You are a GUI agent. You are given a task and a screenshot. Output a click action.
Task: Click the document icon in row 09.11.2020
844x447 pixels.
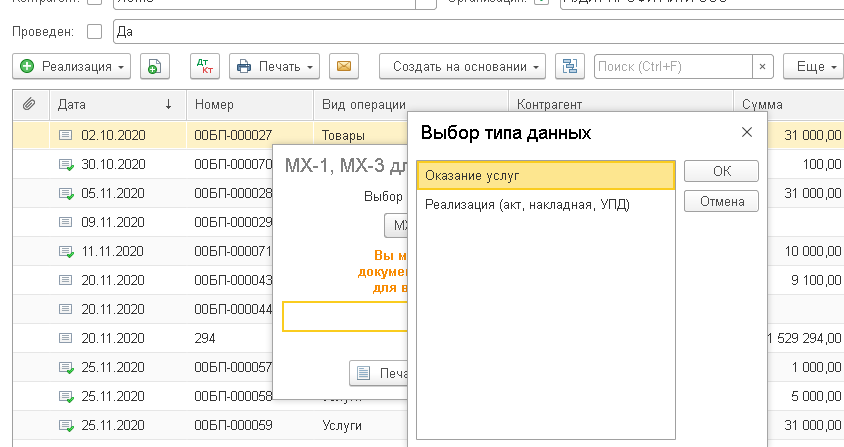point(66,222)
